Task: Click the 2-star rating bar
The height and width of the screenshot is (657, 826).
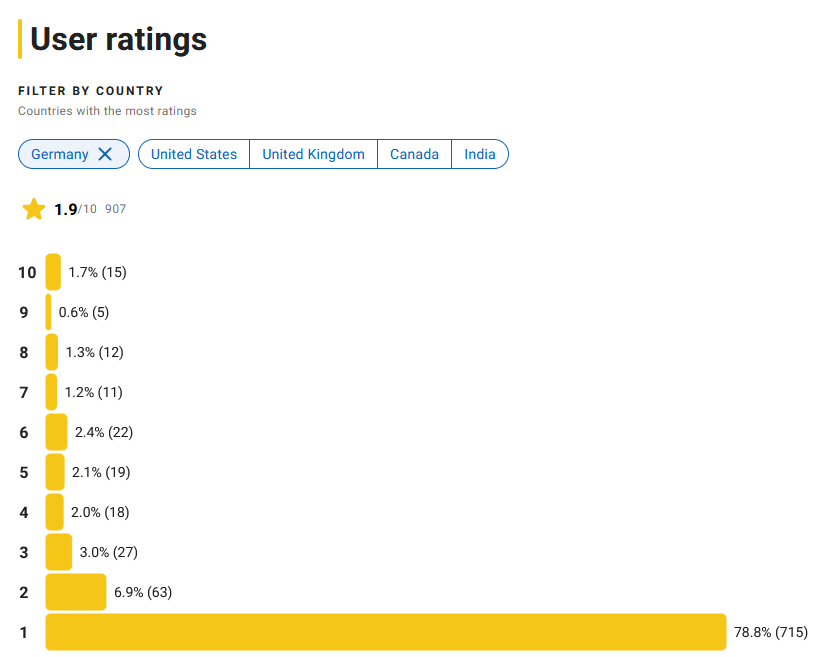Action: coord(76,592)
